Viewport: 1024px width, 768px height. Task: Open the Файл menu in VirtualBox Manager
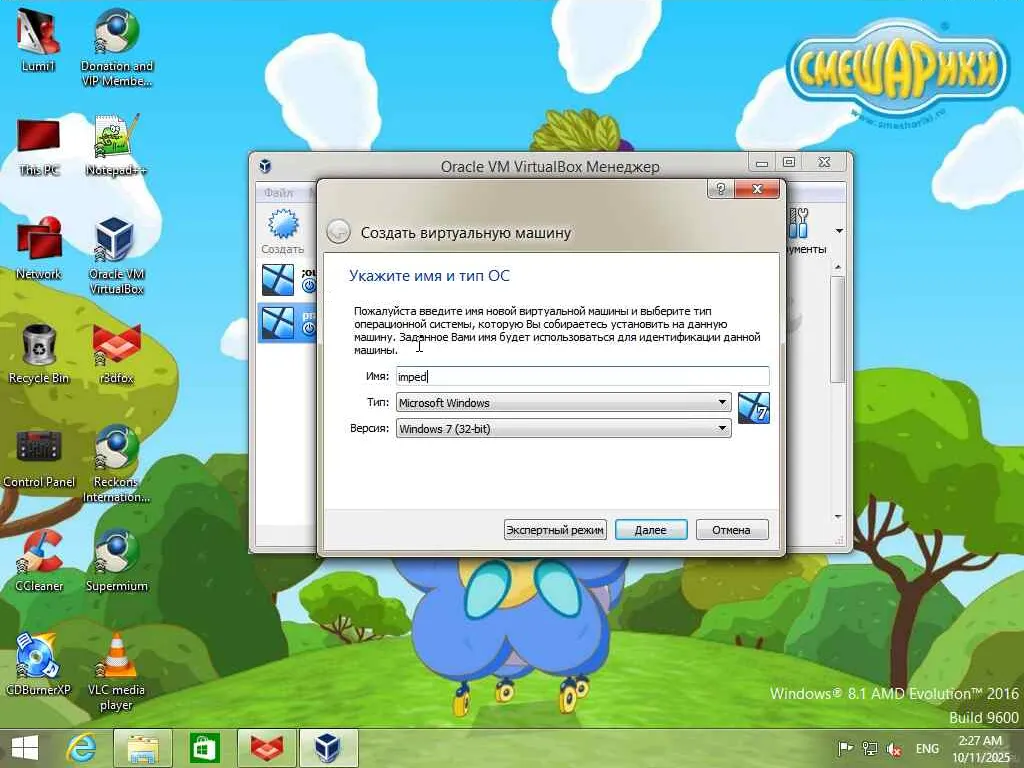(279, 193)
